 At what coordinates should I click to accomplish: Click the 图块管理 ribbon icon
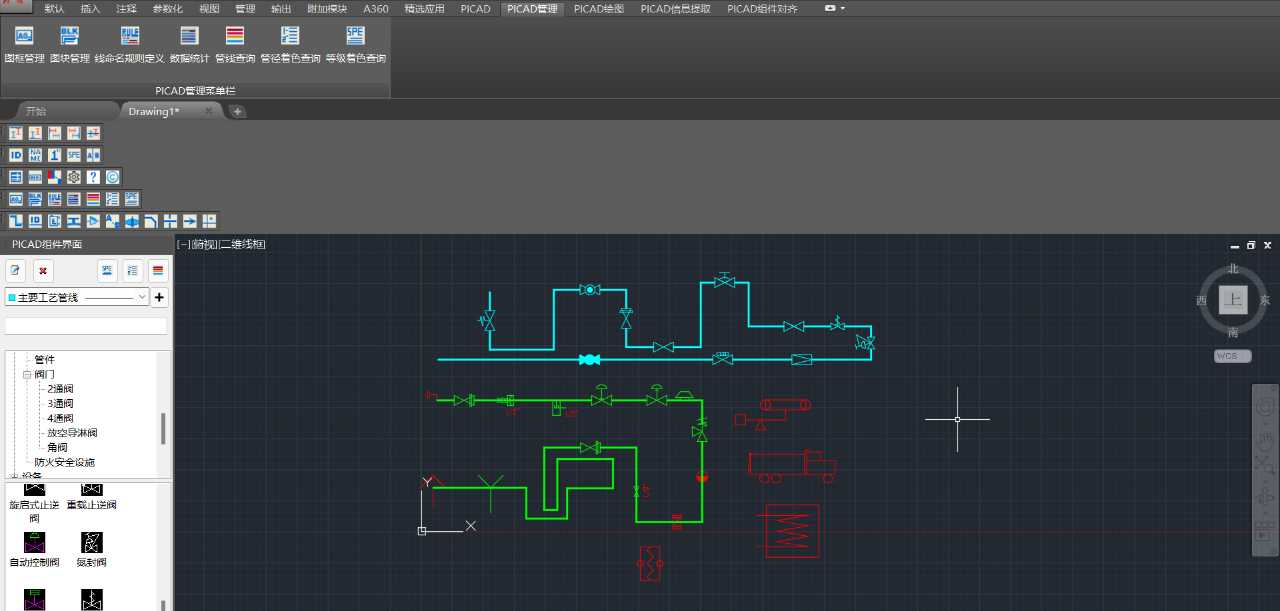[69, 37]
